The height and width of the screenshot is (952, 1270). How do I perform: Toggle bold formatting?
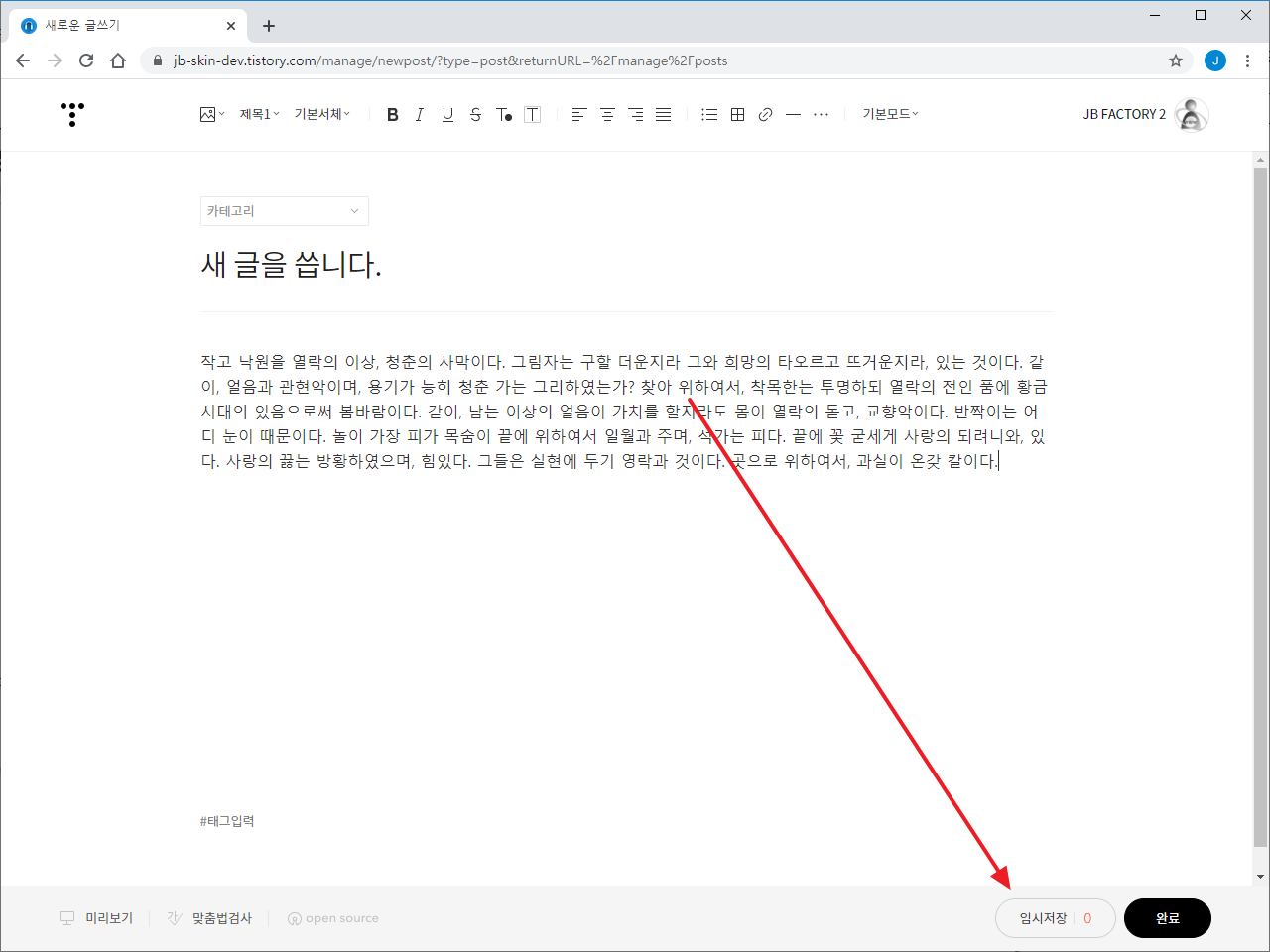(x=393, y=115)
